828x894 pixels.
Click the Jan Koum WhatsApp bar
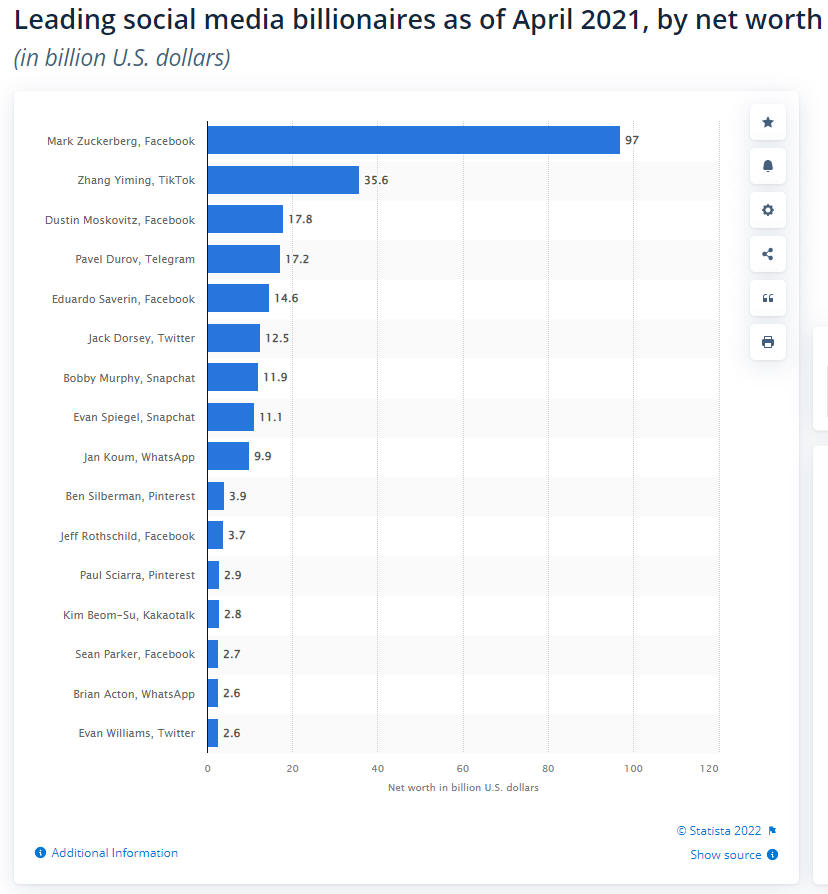pyautogui.click(x=228, y=456)
